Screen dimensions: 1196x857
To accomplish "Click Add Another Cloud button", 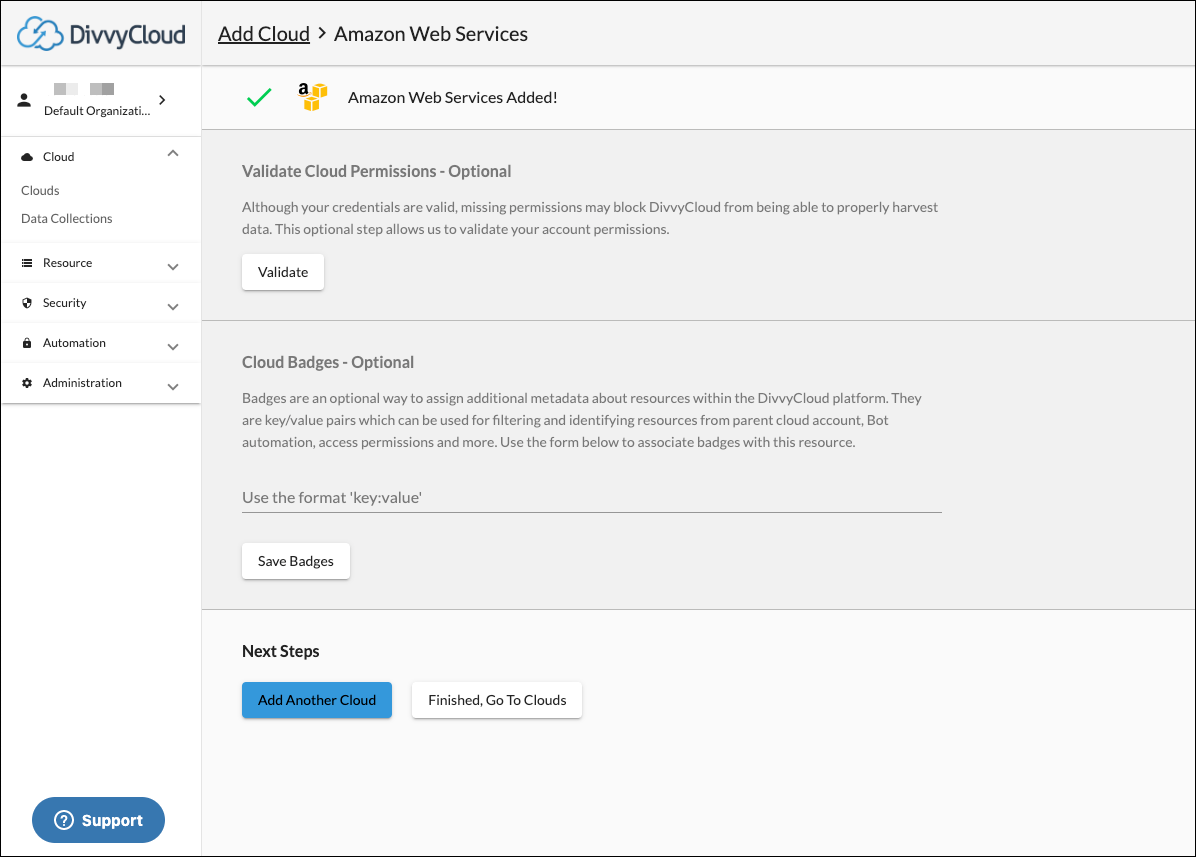I will coord(317,700).
